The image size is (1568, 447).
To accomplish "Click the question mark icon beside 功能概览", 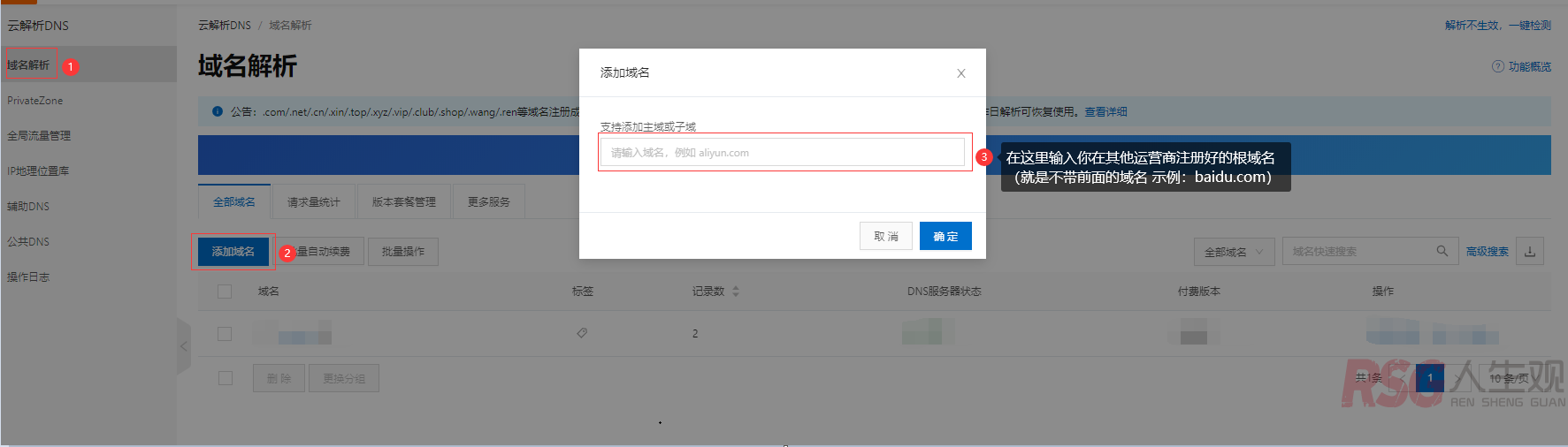I will pos(1498,66).
